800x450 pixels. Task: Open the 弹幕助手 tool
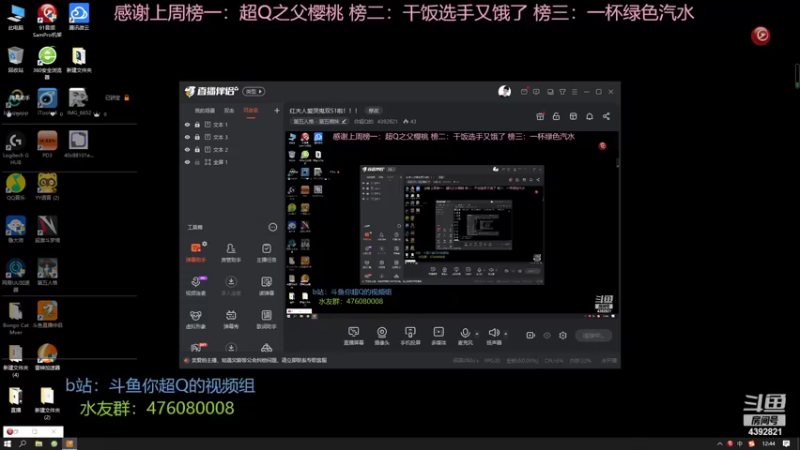(x=195, y=253)
